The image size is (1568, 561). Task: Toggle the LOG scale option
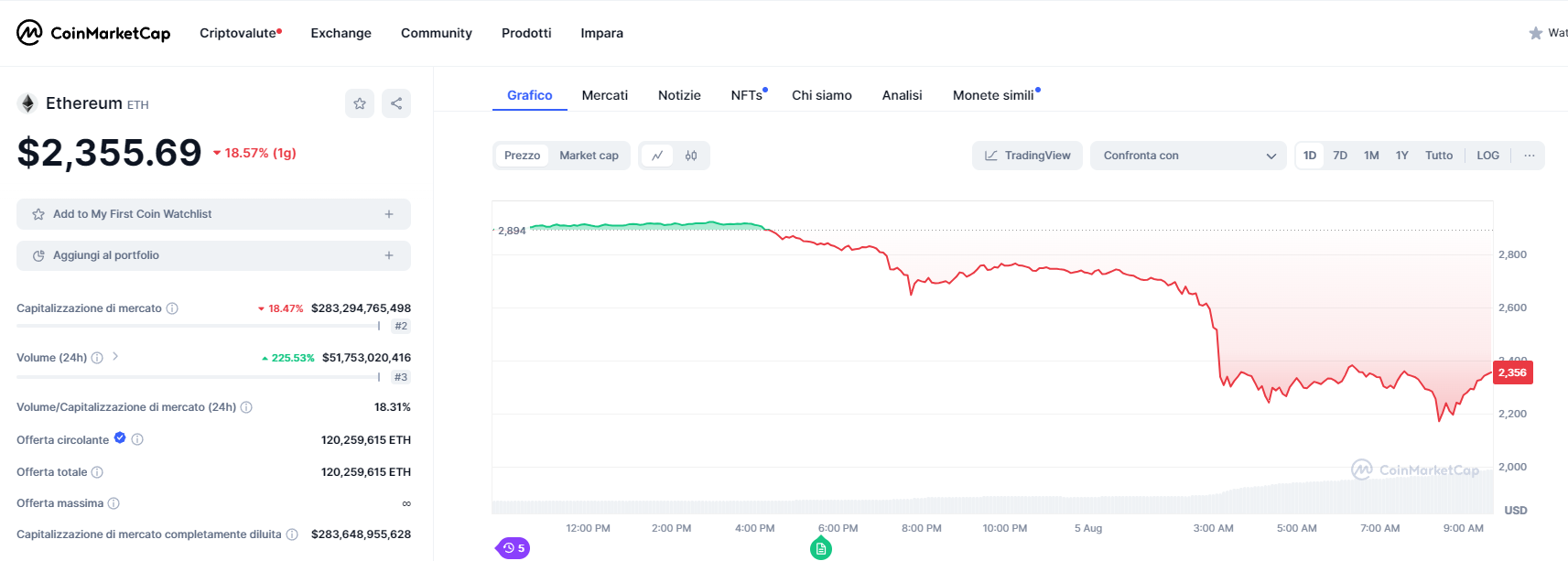tap(1487, 156)
